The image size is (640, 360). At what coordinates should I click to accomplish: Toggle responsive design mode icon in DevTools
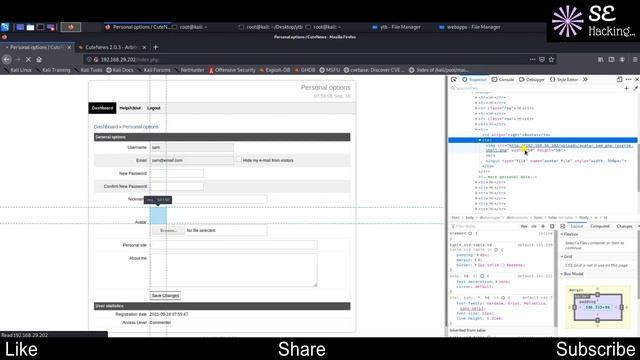pyautogui.click(x=620, y=79)
